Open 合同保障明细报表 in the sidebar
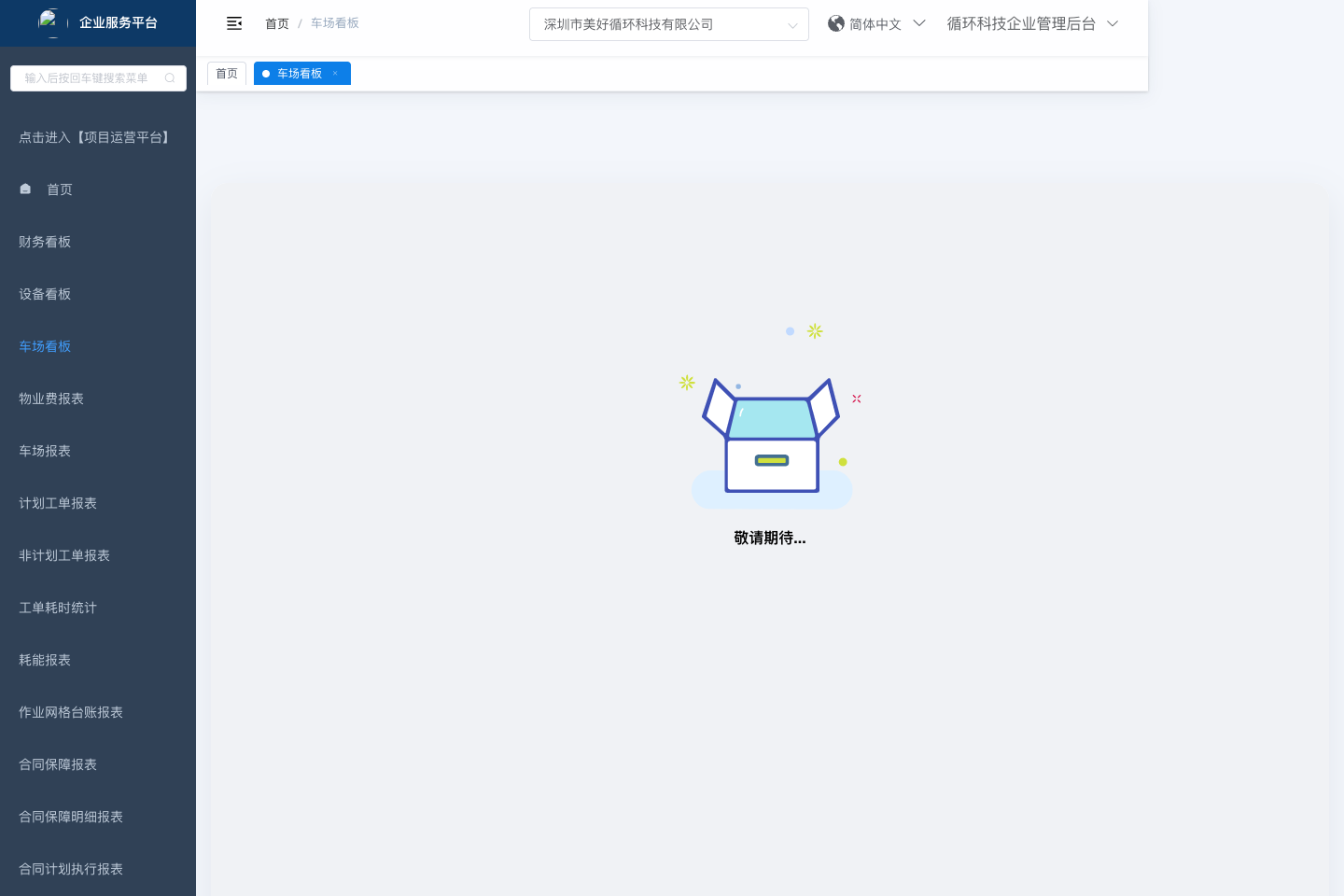Viewport: 1344px width, 896px height. click(x=71, y=817)
